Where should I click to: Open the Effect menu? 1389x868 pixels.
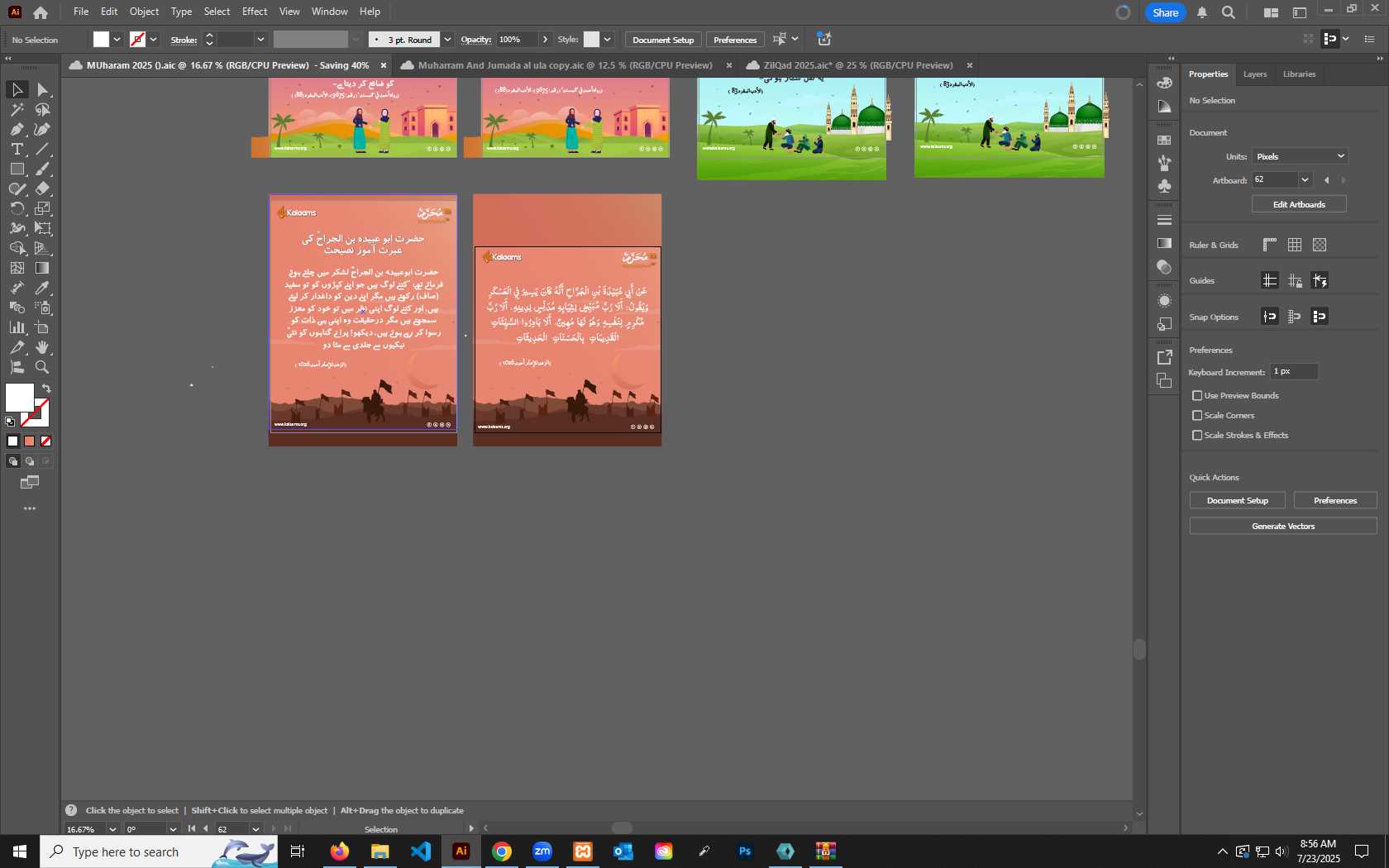pos(255,12)
